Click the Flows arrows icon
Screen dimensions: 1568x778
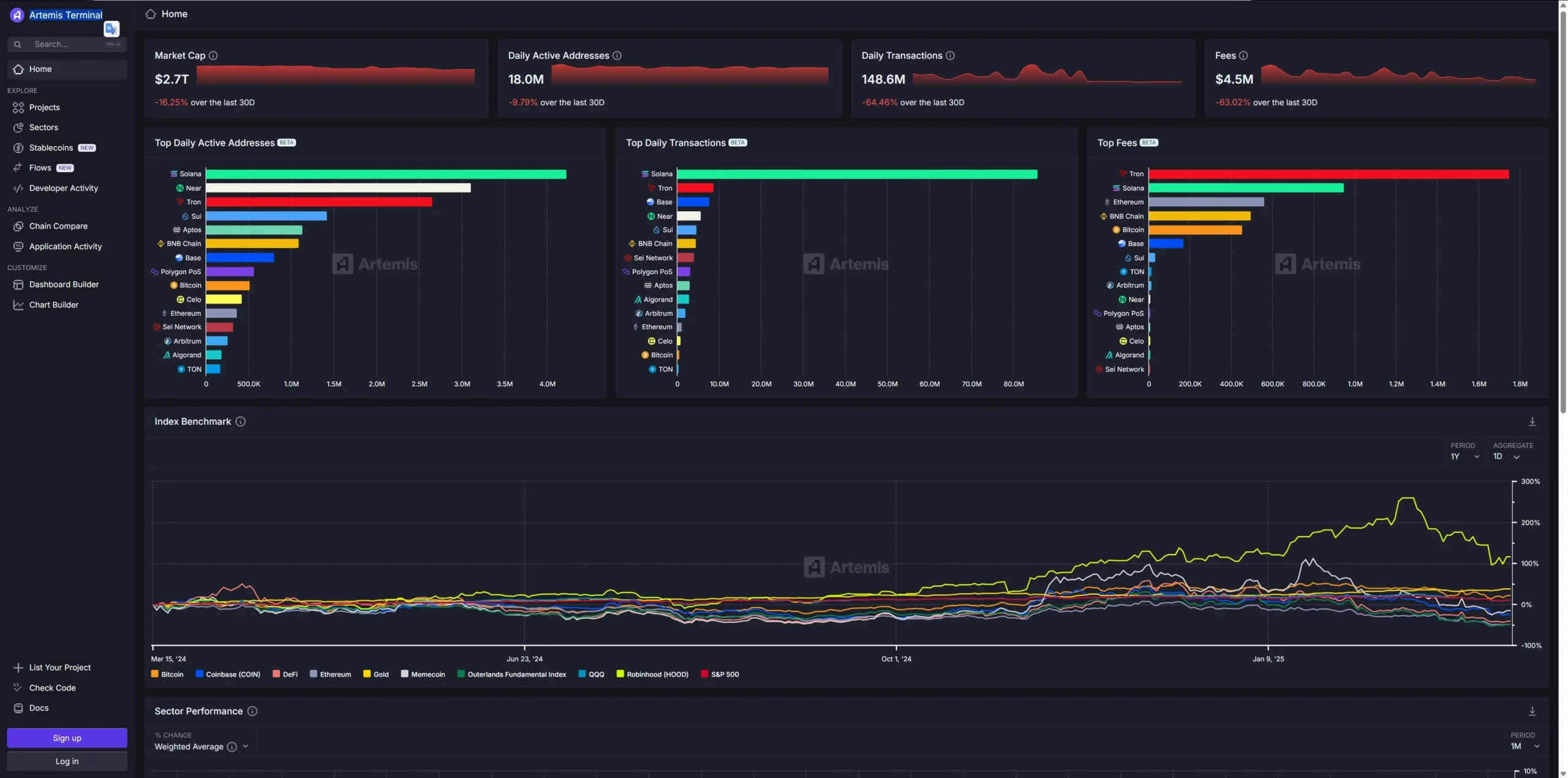(x=18, y=168)
